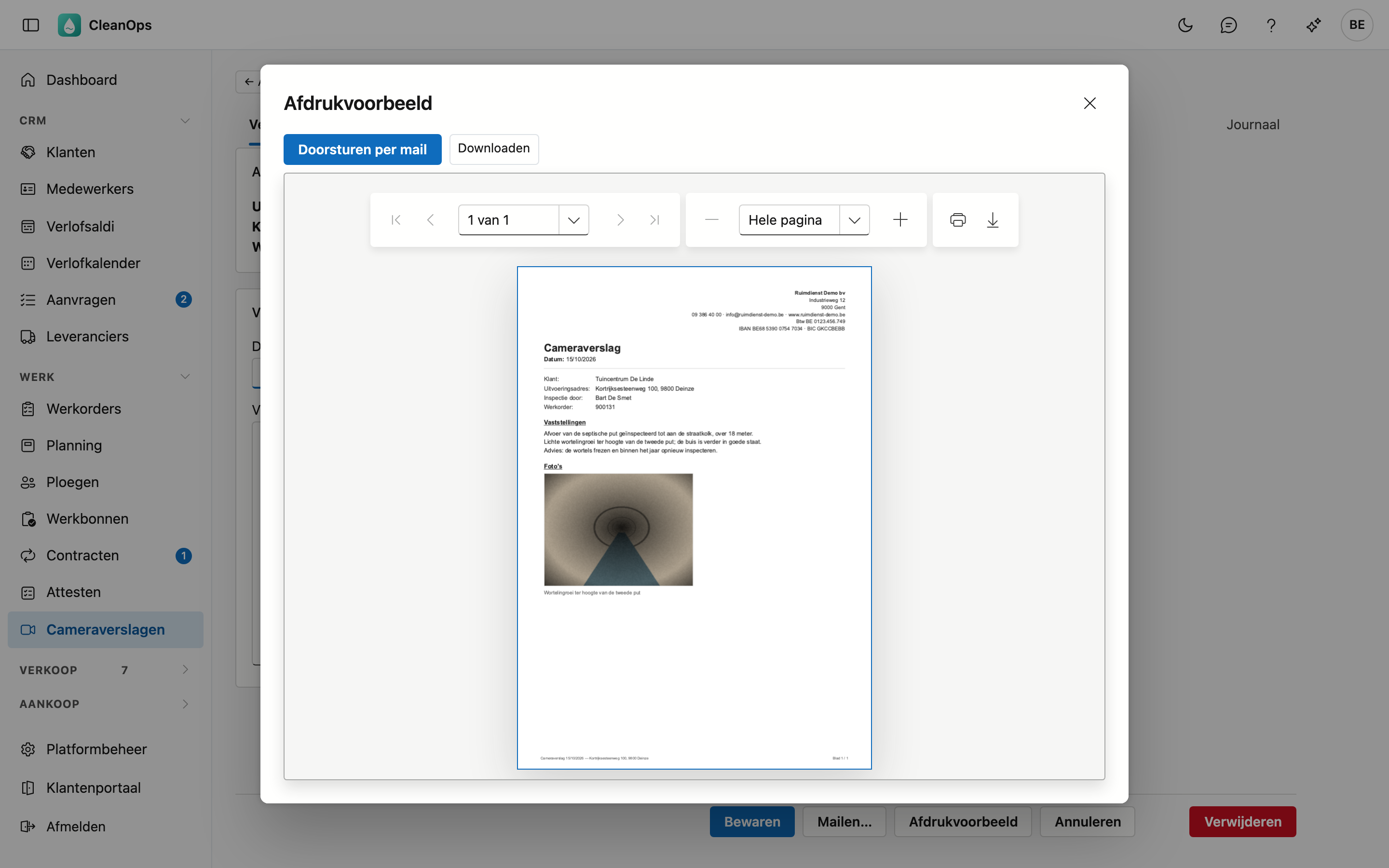1389x868 pixels.
Task: Open Klanten in the sidebar
Action: coord(106,152)
